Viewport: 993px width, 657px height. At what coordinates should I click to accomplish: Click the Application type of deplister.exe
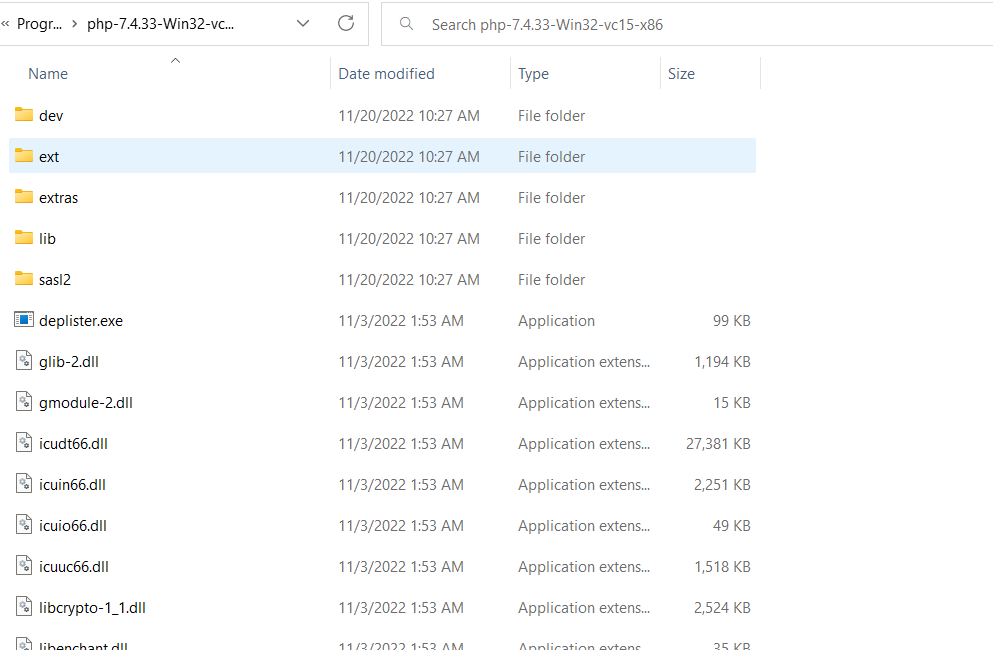pos(556,321)
